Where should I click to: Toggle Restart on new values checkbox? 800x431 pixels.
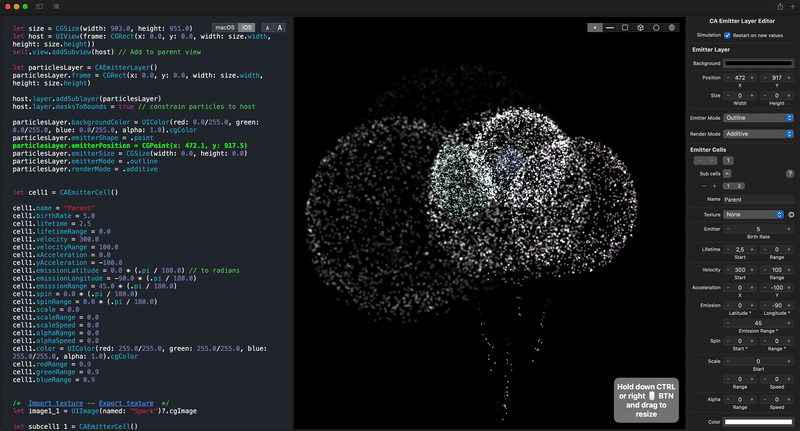coord(727,34)
